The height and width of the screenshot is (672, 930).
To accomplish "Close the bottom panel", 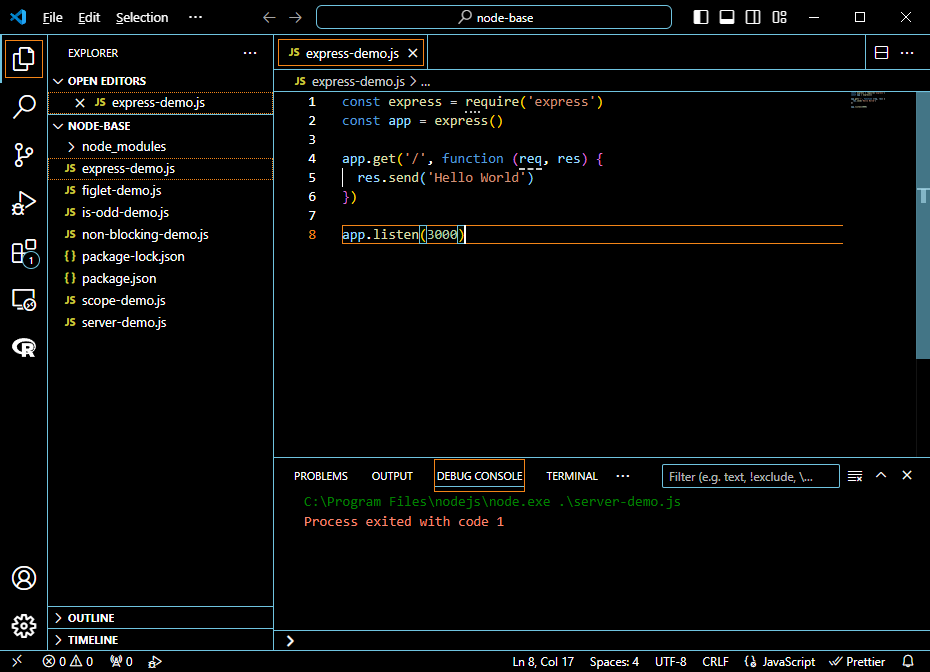I will coord(907,475).
